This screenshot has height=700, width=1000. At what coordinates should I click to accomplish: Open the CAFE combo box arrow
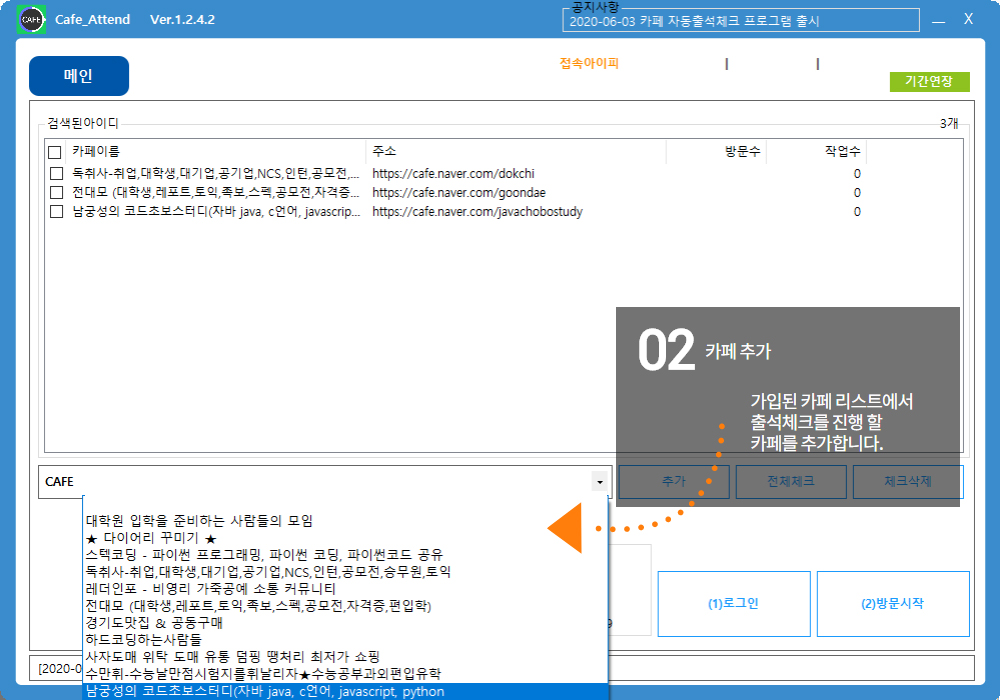click(x=599, y=482)
